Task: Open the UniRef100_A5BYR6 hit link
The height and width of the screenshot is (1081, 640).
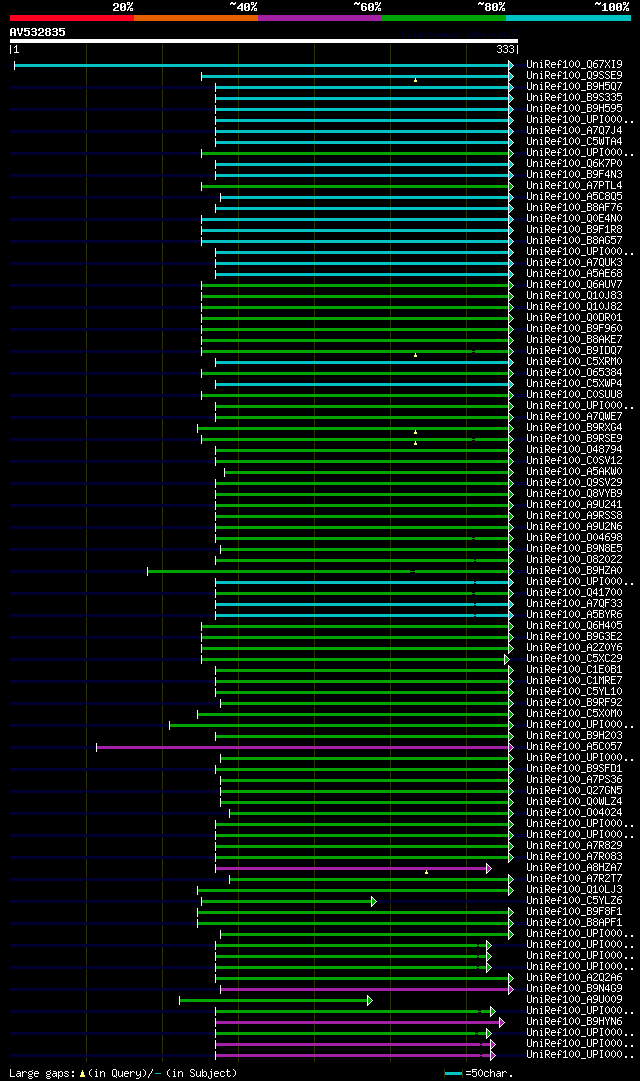Action: pos(574,616)
